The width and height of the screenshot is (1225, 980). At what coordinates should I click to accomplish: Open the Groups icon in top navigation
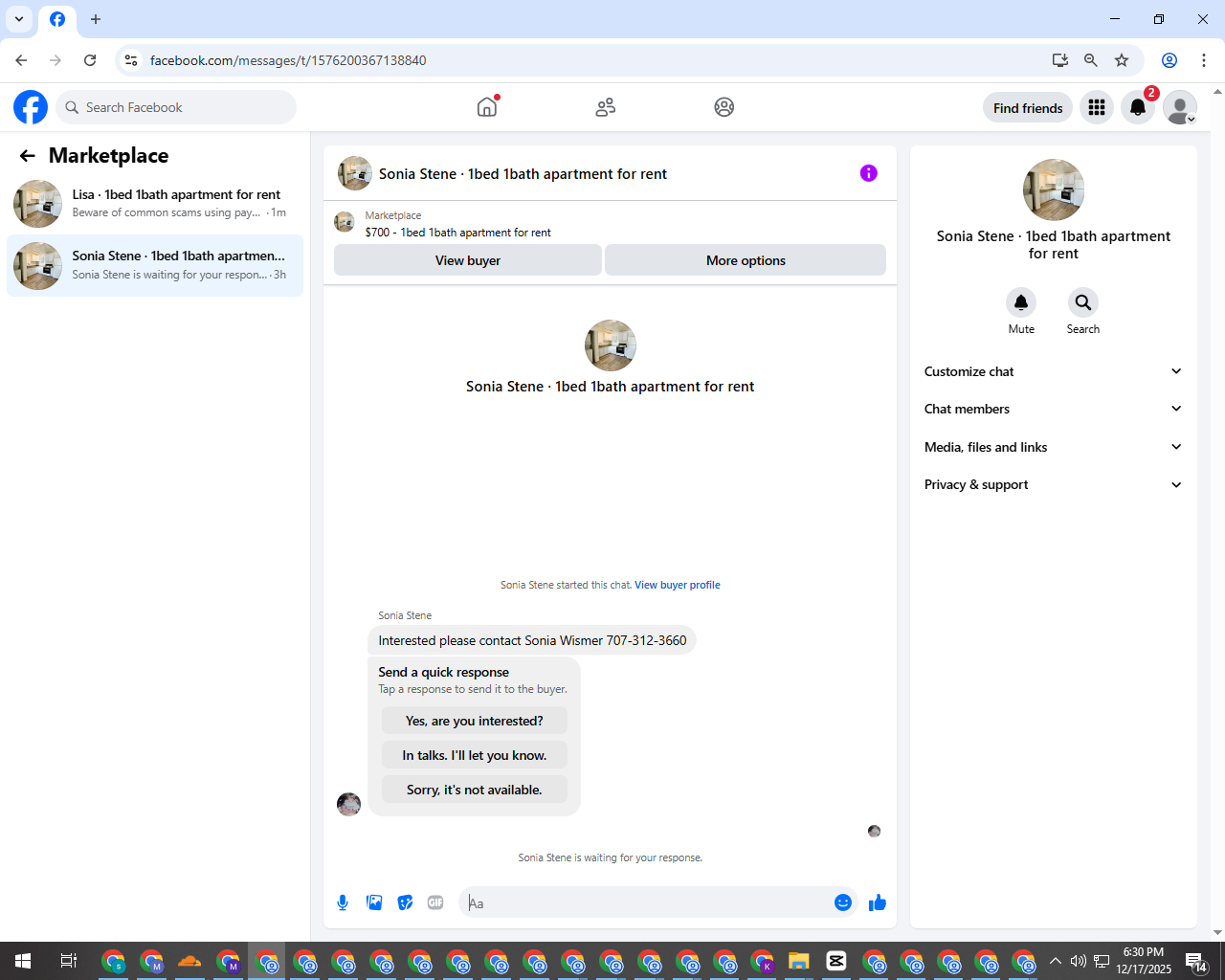(x=724, y=107)
